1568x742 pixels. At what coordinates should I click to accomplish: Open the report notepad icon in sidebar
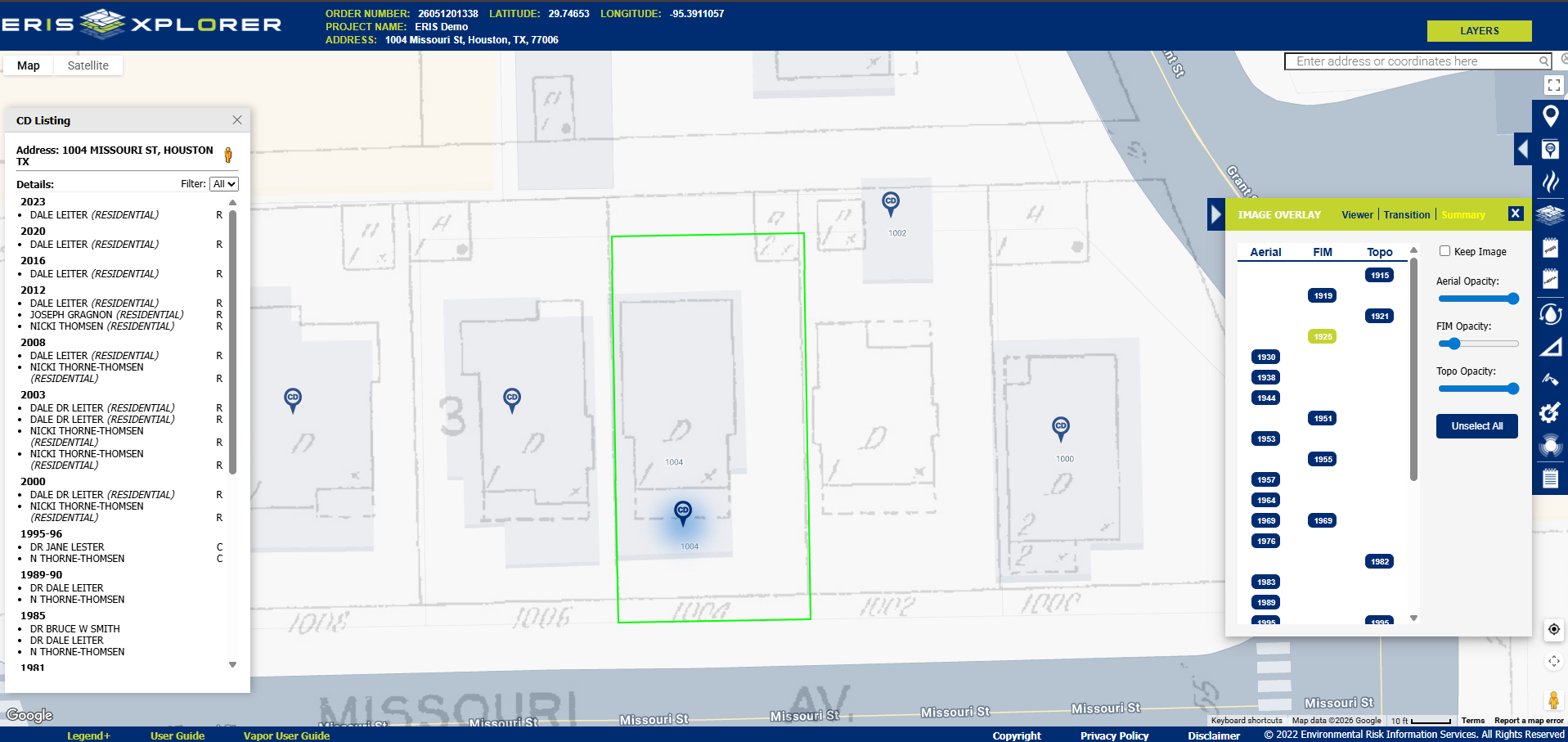[1550, 479]
